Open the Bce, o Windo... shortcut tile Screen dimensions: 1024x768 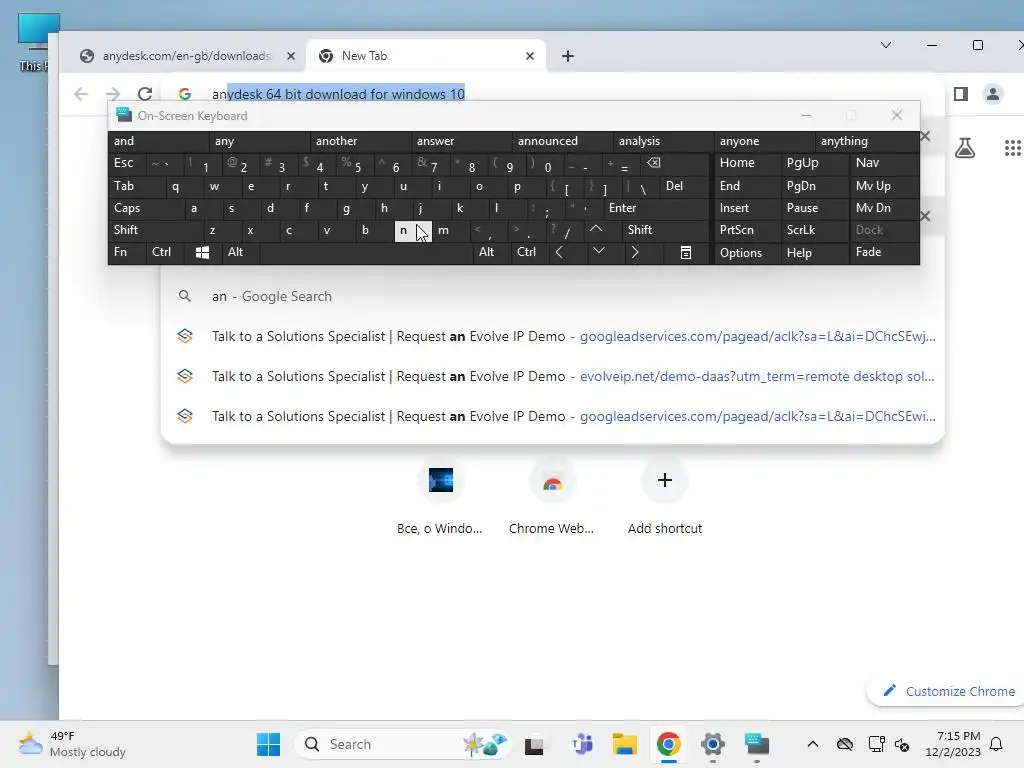(440, 496)
